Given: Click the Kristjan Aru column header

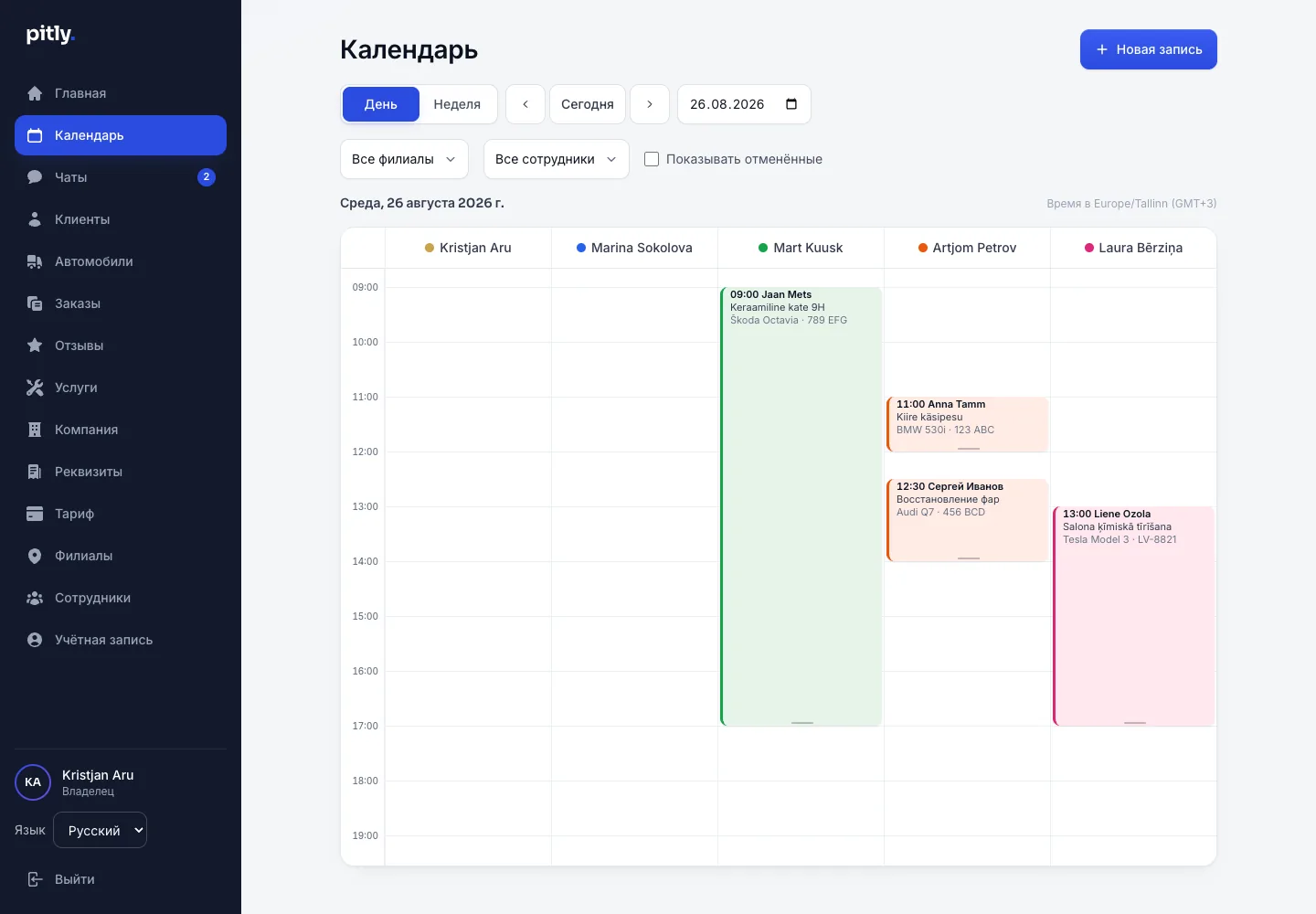Looking at the screenshot, I should click(468, 248).
